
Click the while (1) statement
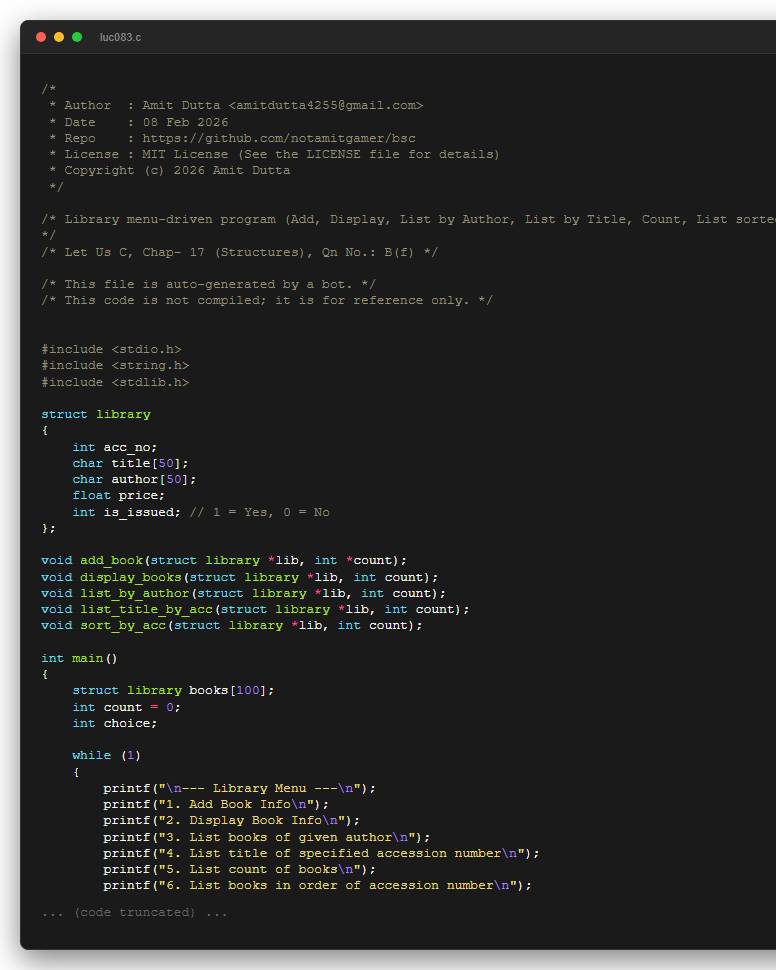tap(106, 755)
